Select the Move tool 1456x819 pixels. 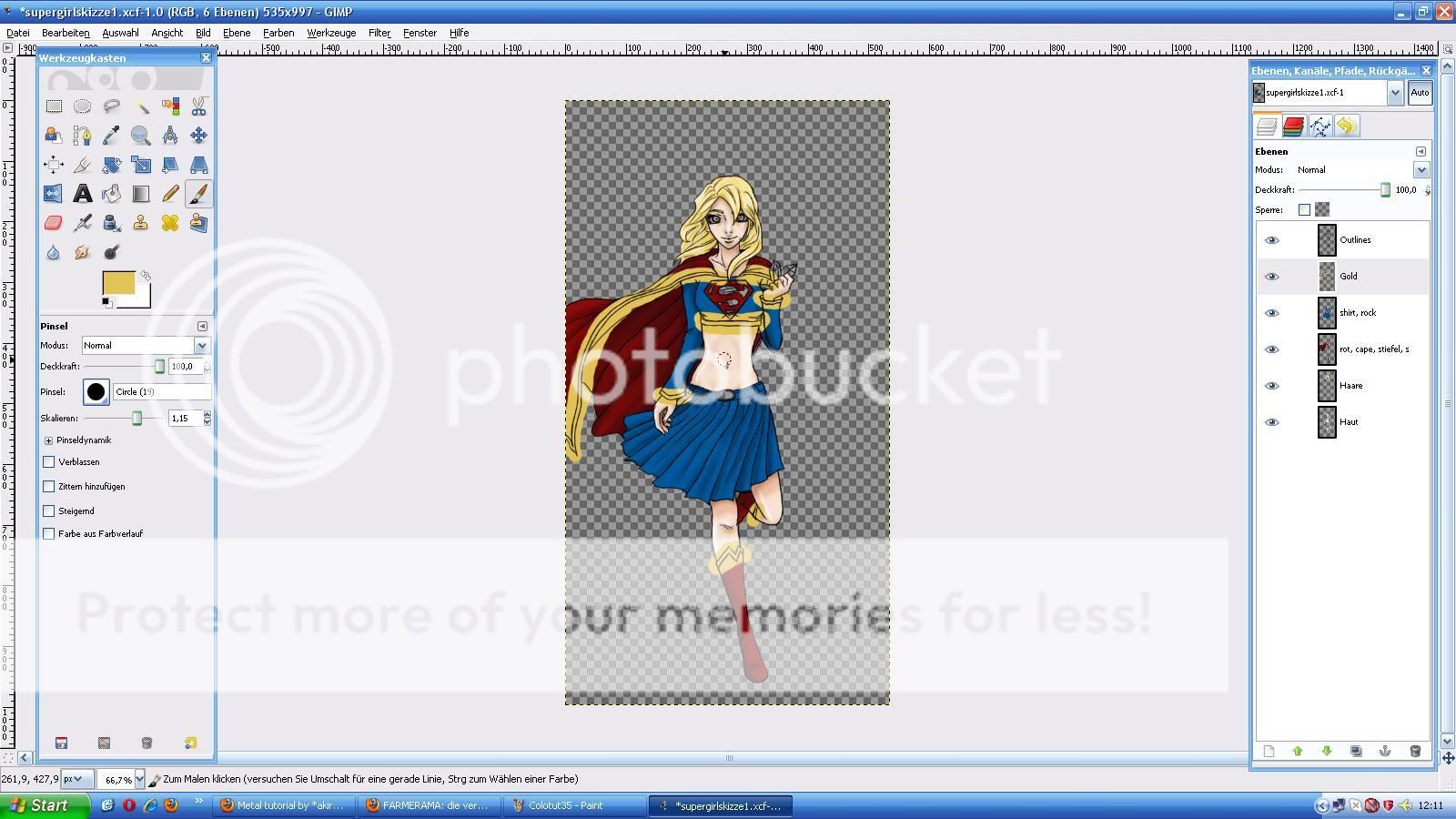pyautogui.click(x=198, y=136)
